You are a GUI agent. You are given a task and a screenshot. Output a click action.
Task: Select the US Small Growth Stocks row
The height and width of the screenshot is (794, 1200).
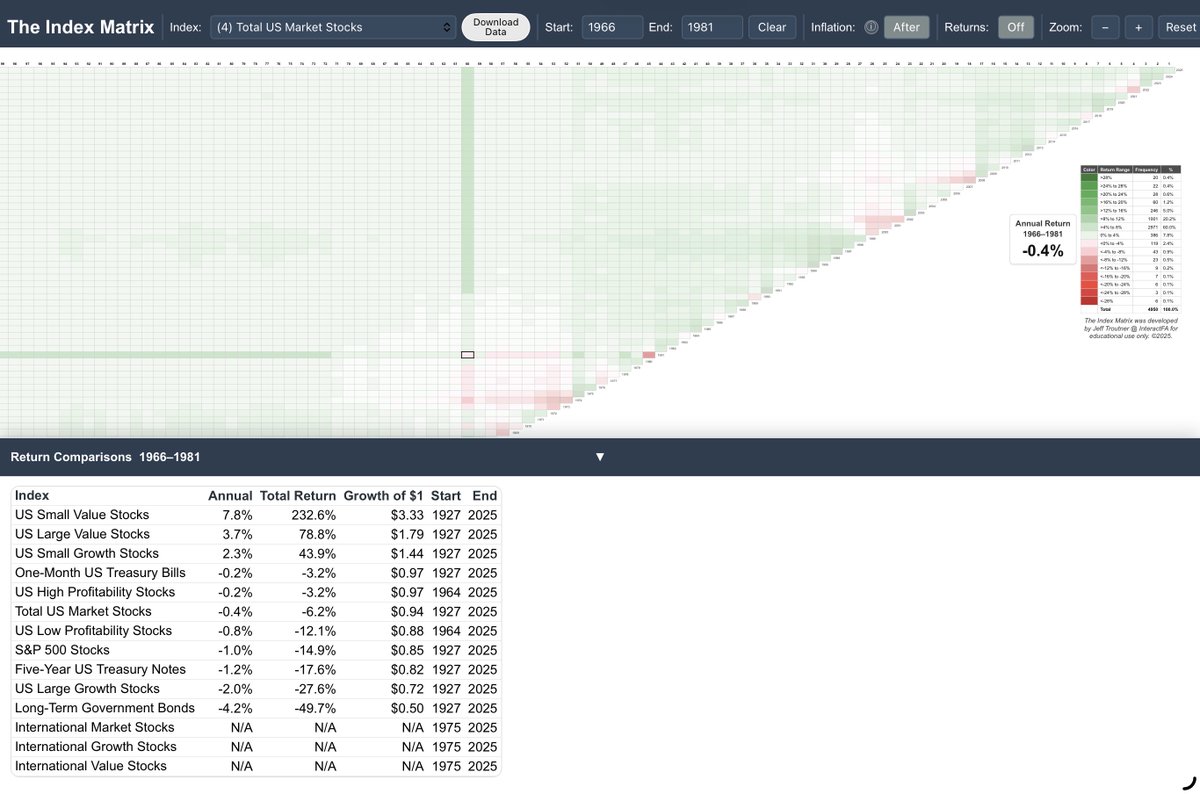pyautogui.click(x=256, y=553)
